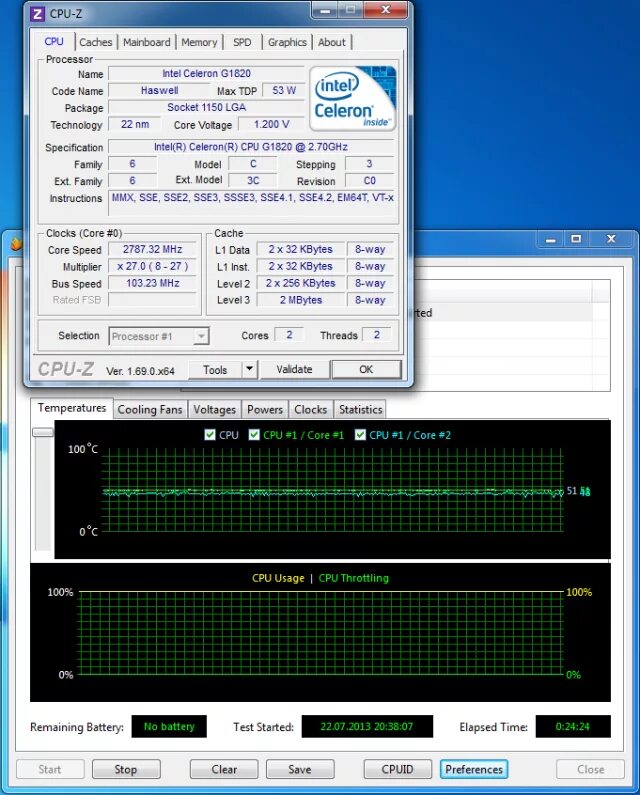Click the Specification field text
Screen dimensions: 640x795
click(x=251, y=147)
